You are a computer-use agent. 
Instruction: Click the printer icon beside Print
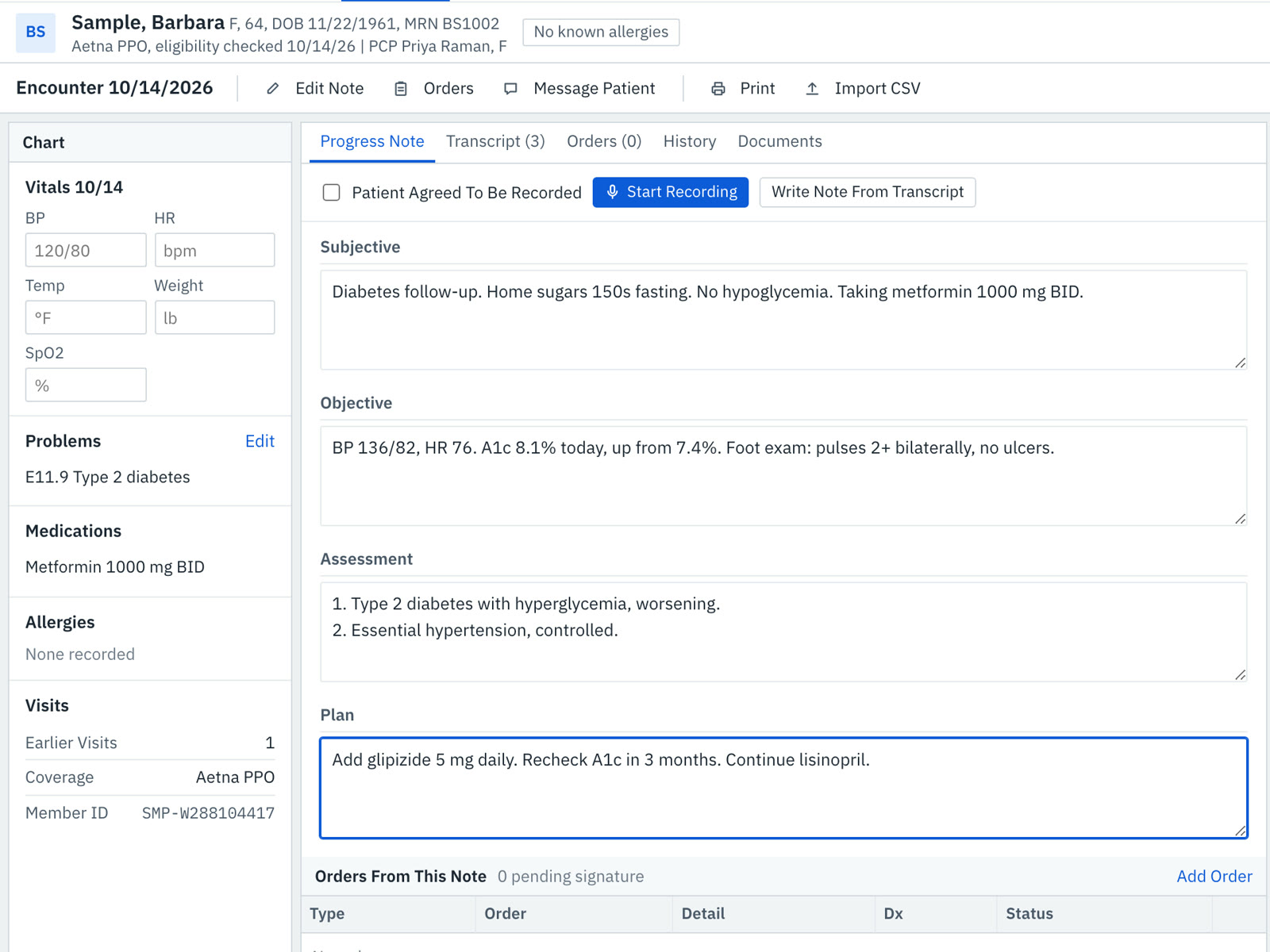coord(718,89)
